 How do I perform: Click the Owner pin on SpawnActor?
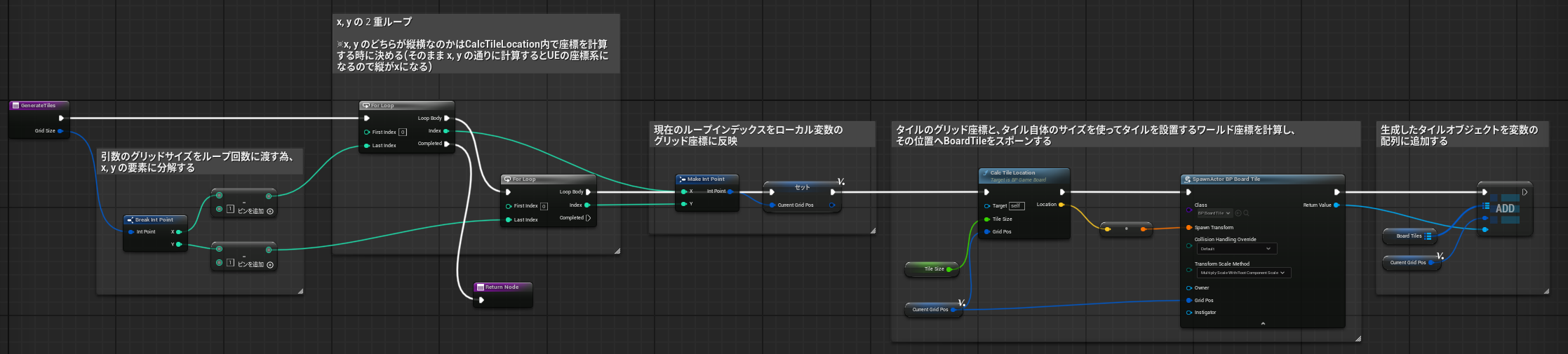point(1188,288)
